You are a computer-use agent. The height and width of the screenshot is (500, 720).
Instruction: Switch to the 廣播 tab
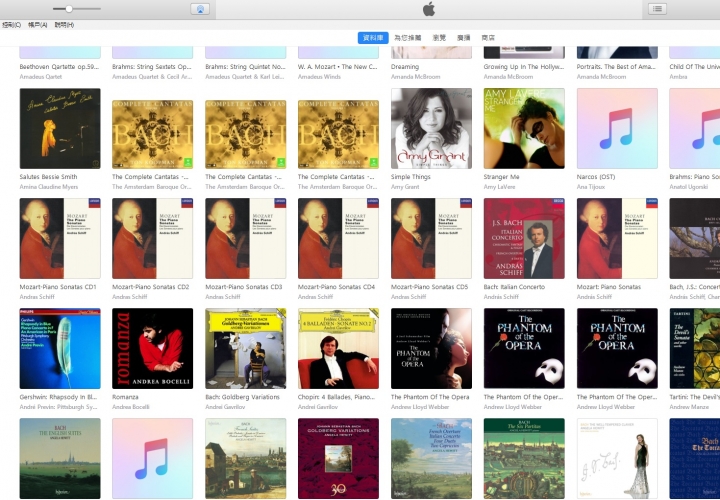pyautogui.click(x=464, y=38)
